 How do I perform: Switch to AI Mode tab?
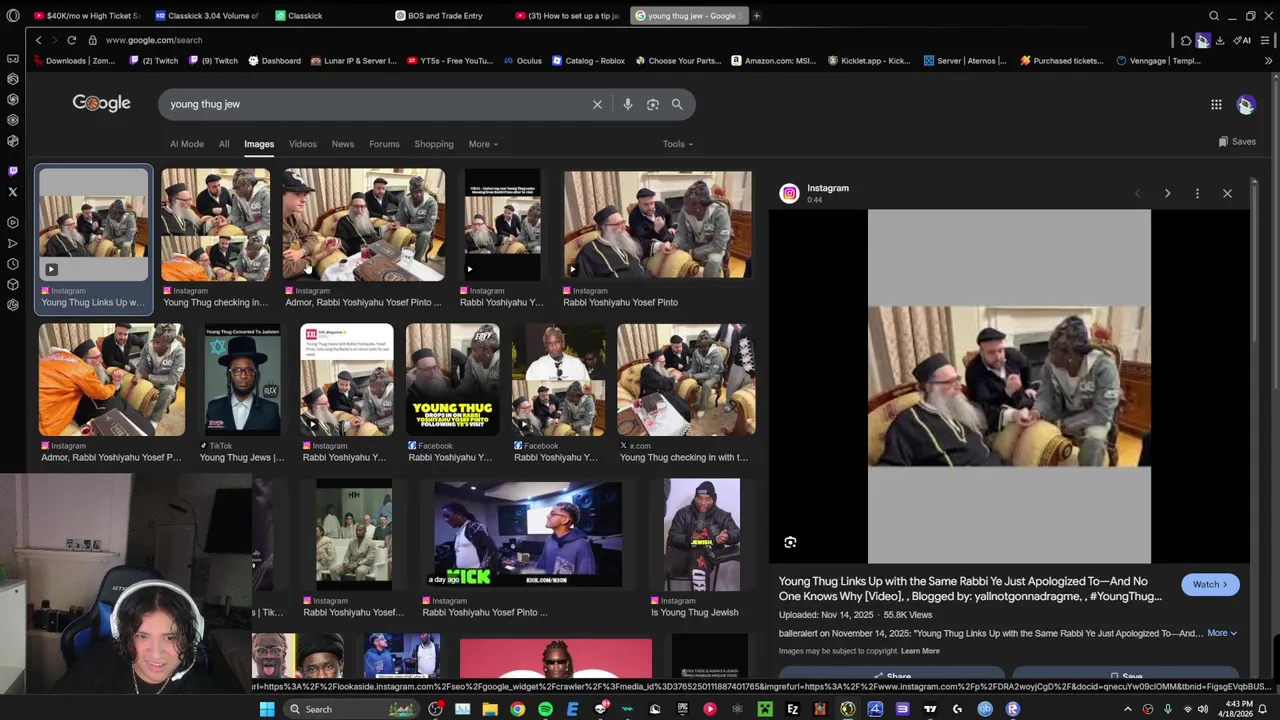(x=187, y=144)
